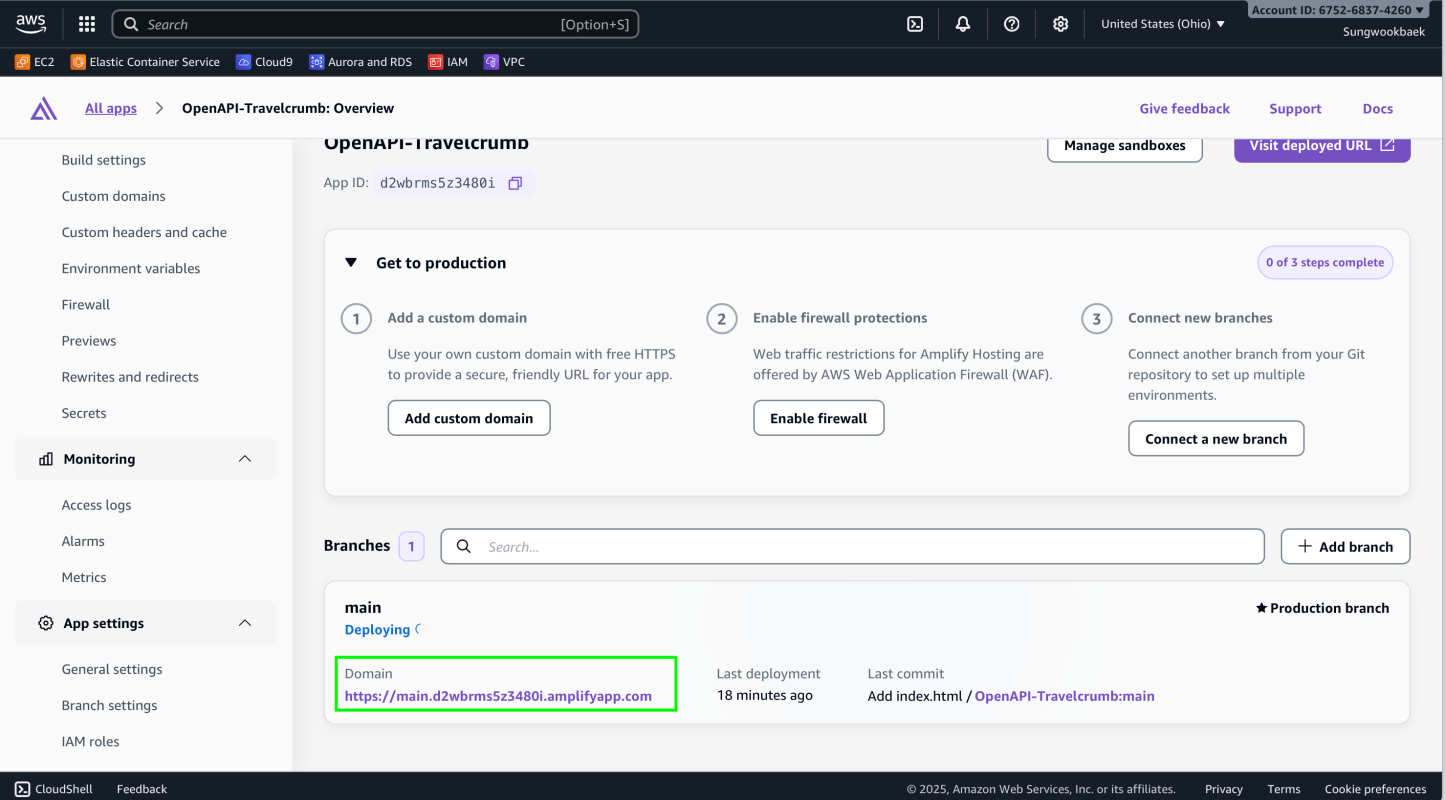
Task: Collapse the Get to production section
Action: tap(351, 263)
